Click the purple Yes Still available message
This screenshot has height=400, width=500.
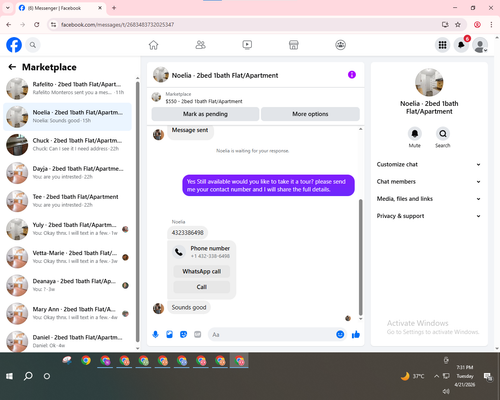coord(268,185)
